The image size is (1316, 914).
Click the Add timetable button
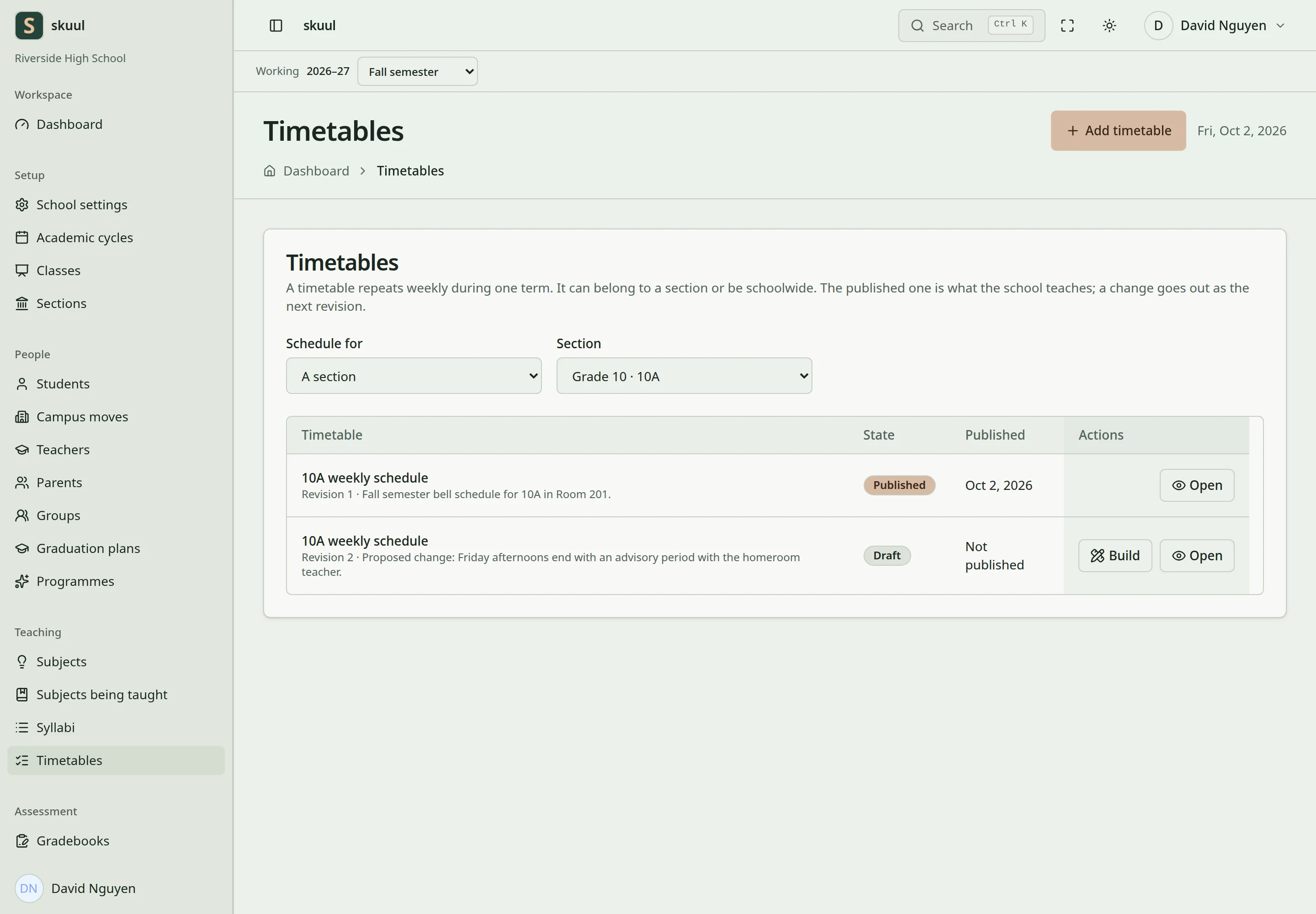coord(1118,131)
